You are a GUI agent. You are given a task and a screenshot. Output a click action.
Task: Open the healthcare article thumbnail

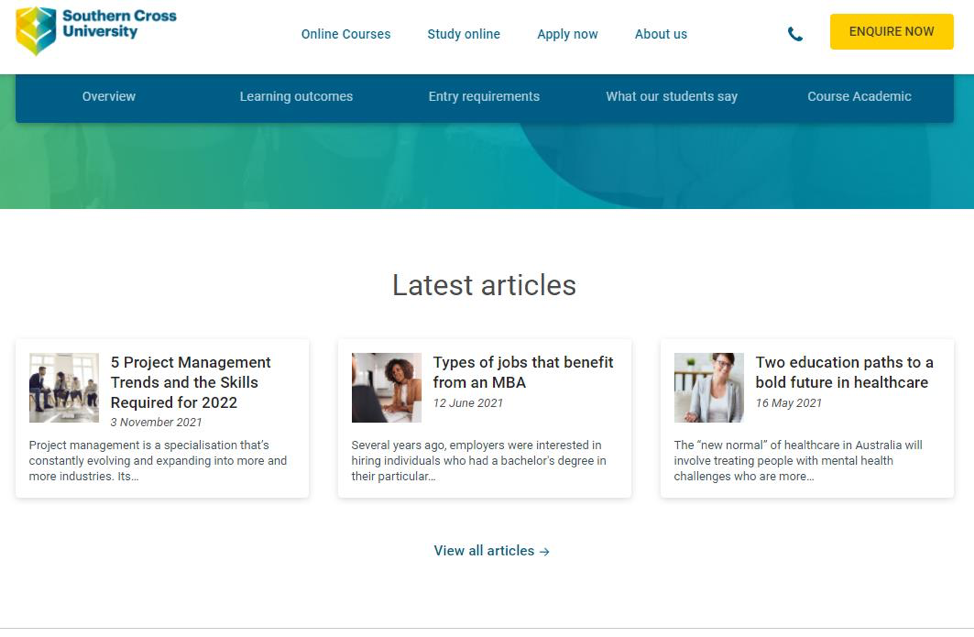(709, 388)
